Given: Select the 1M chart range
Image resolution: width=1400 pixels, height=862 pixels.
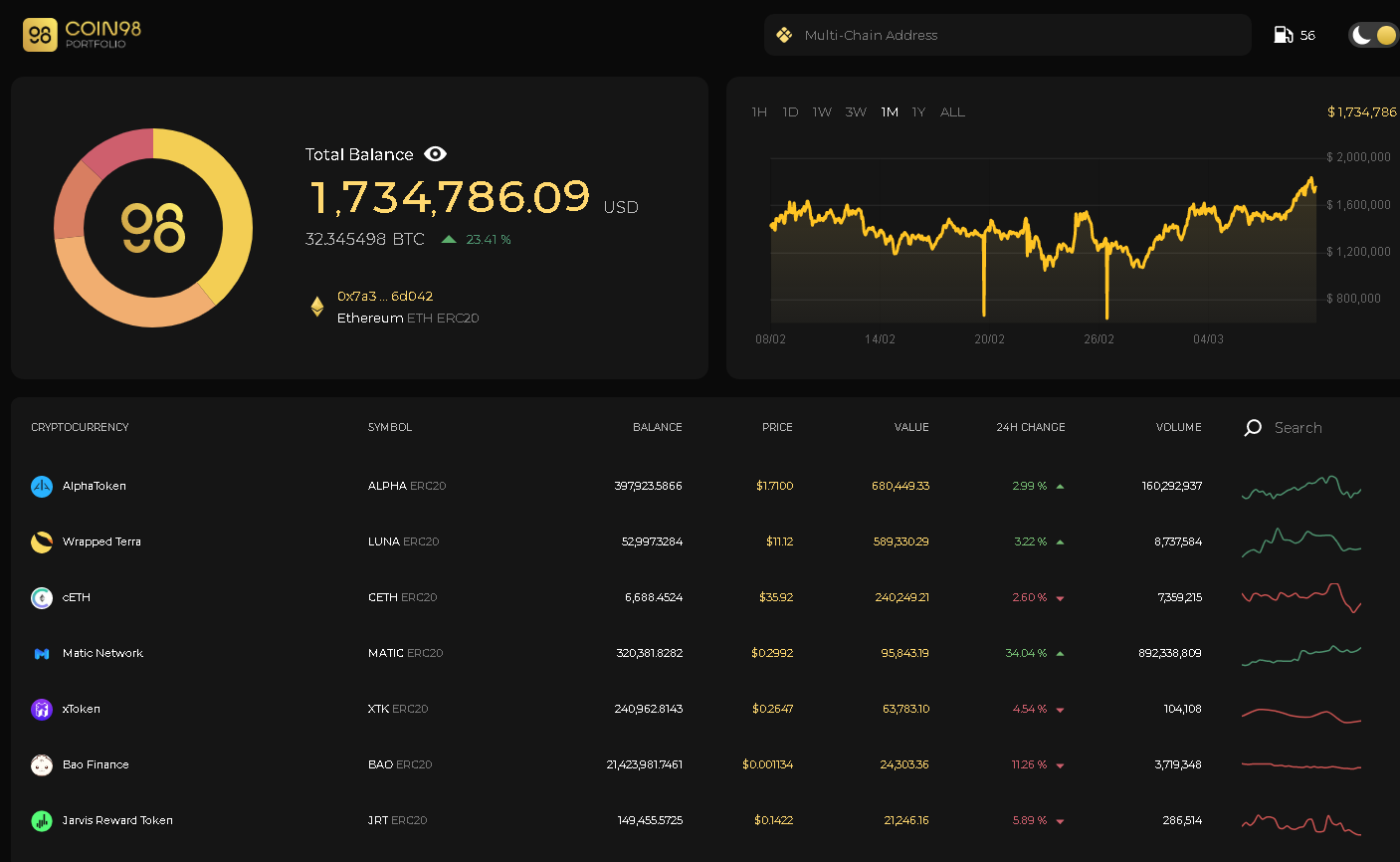Looking at the screenshot, I should (890, 112).
